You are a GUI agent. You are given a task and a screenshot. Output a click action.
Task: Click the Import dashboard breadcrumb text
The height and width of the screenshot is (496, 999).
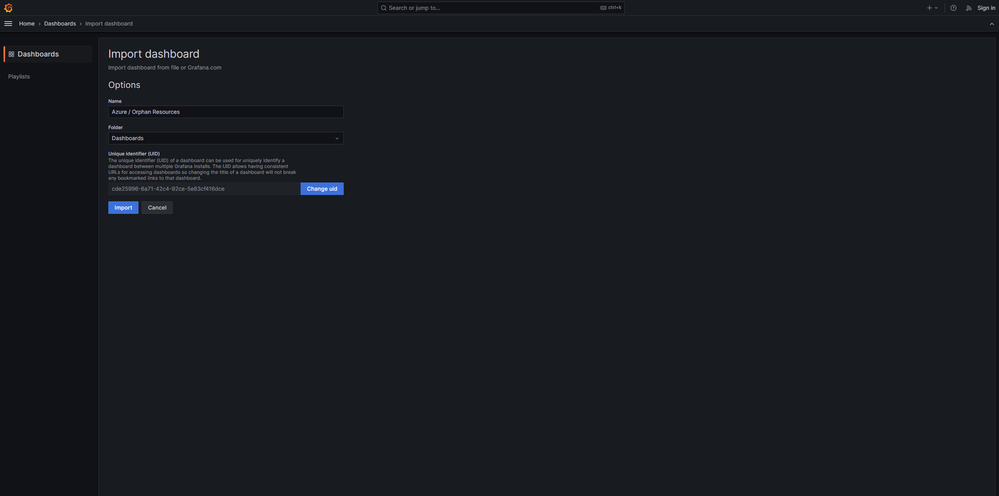(109, 24)
